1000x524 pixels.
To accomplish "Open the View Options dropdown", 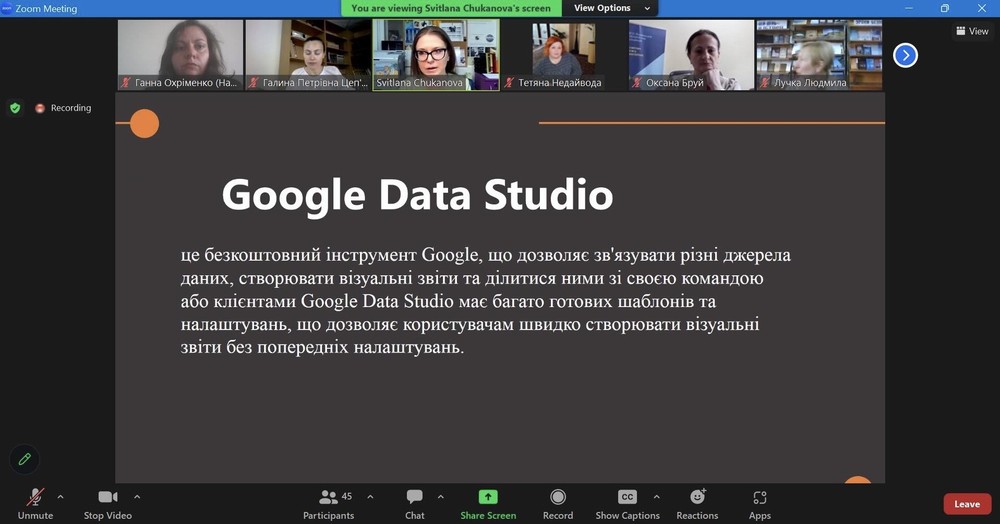I will 610,8.
